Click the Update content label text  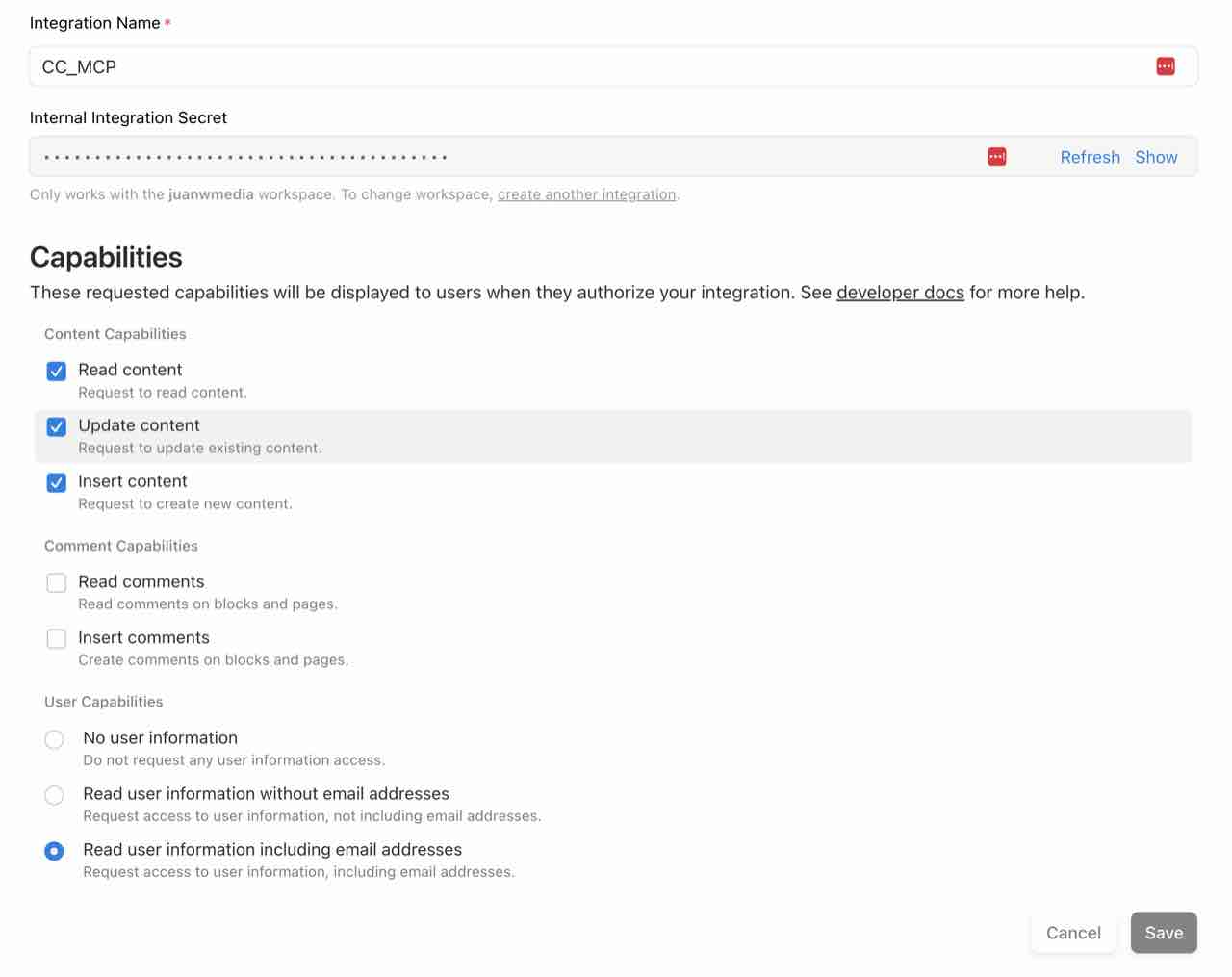click(140, 425)
